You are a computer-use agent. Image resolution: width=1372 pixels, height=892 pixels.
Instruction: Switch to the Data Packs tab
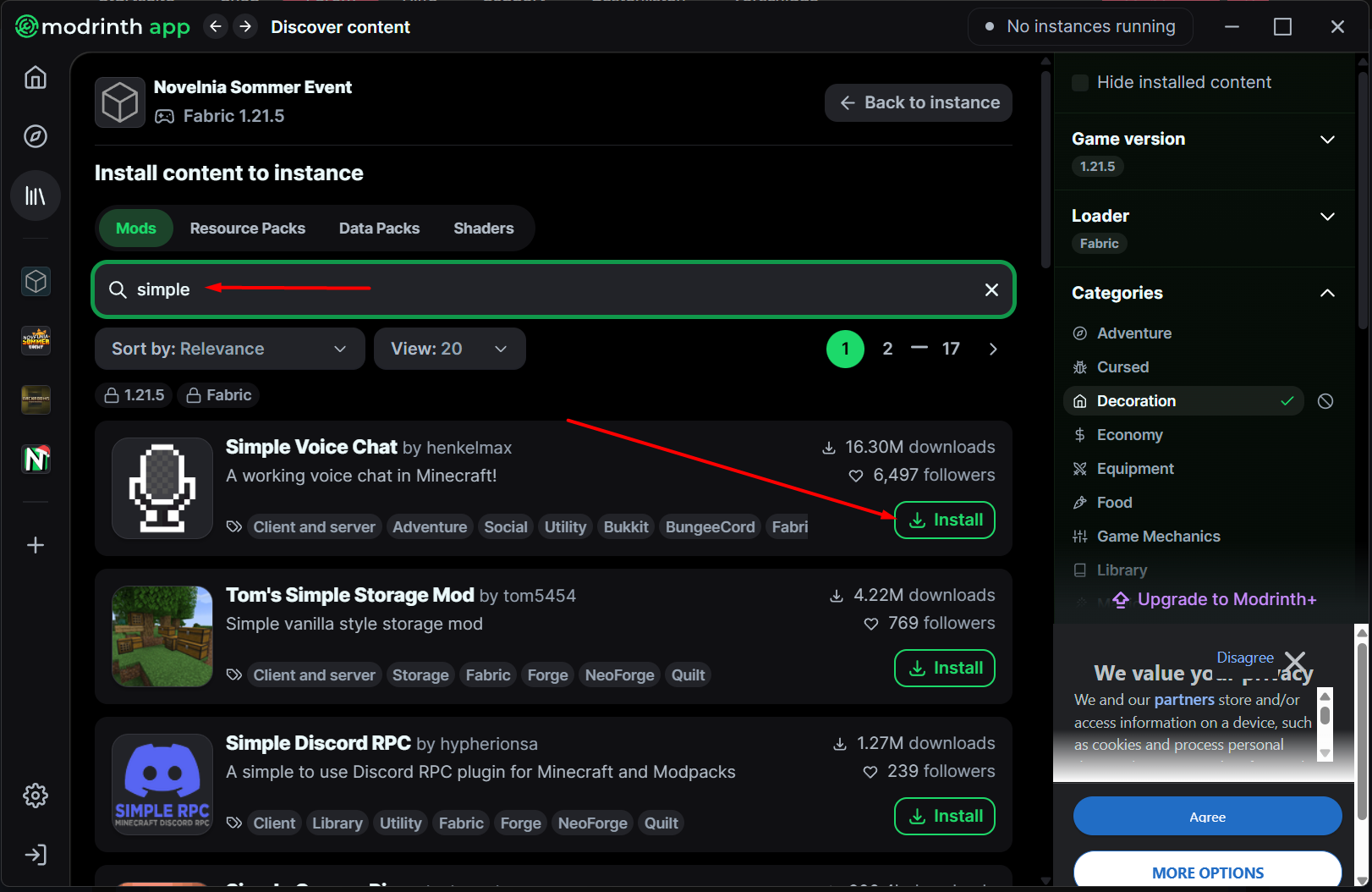[379, 229]
